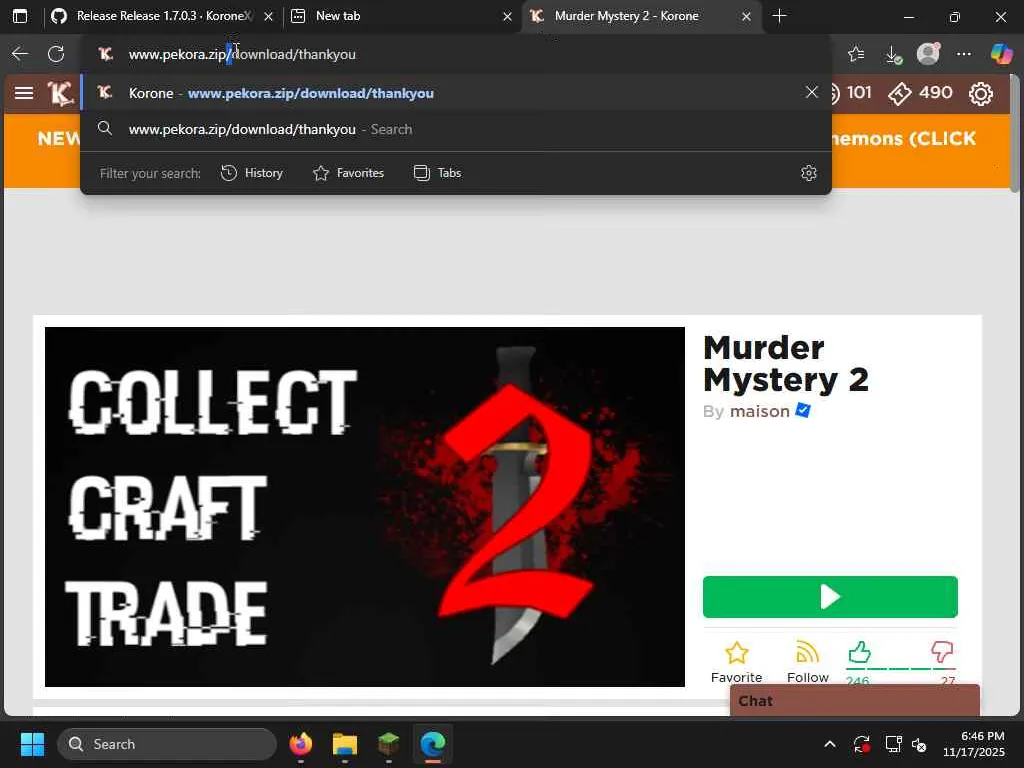
Task: Like the game with thumbs up
Action: [x=859, y=652]
